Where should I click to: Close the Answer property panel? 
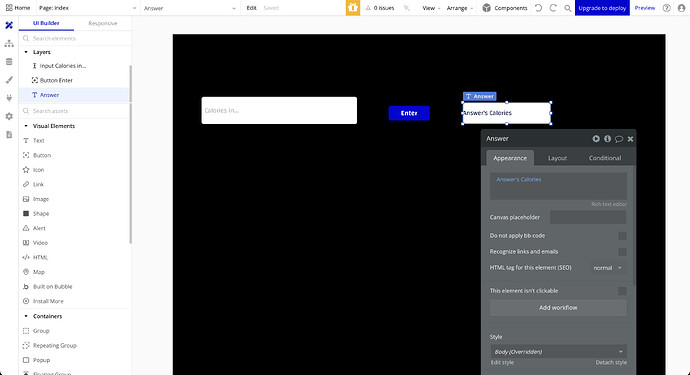tap(630, 139)
